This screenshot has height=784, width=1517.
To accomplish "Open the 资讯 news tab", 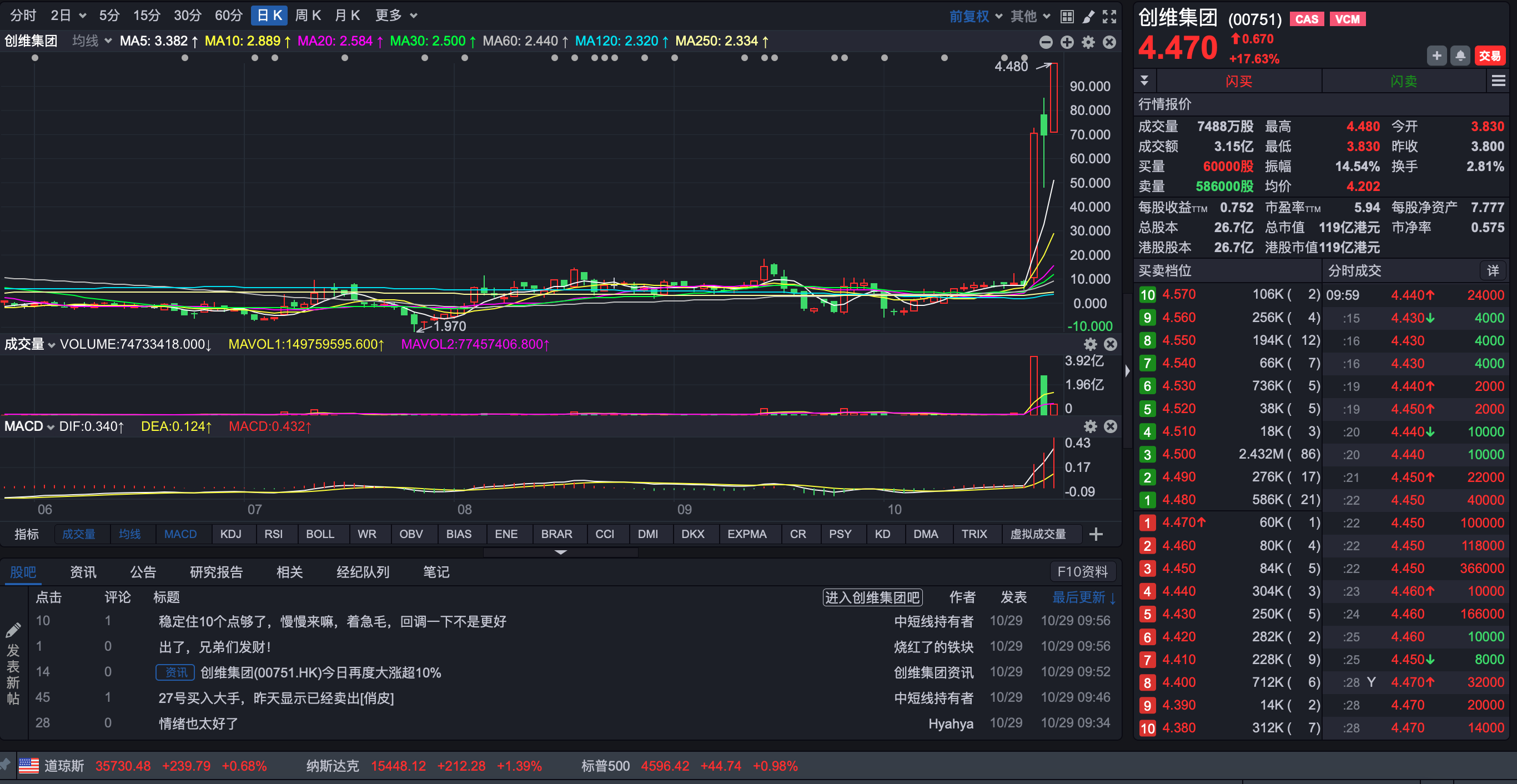I will (x=83, y=572).
